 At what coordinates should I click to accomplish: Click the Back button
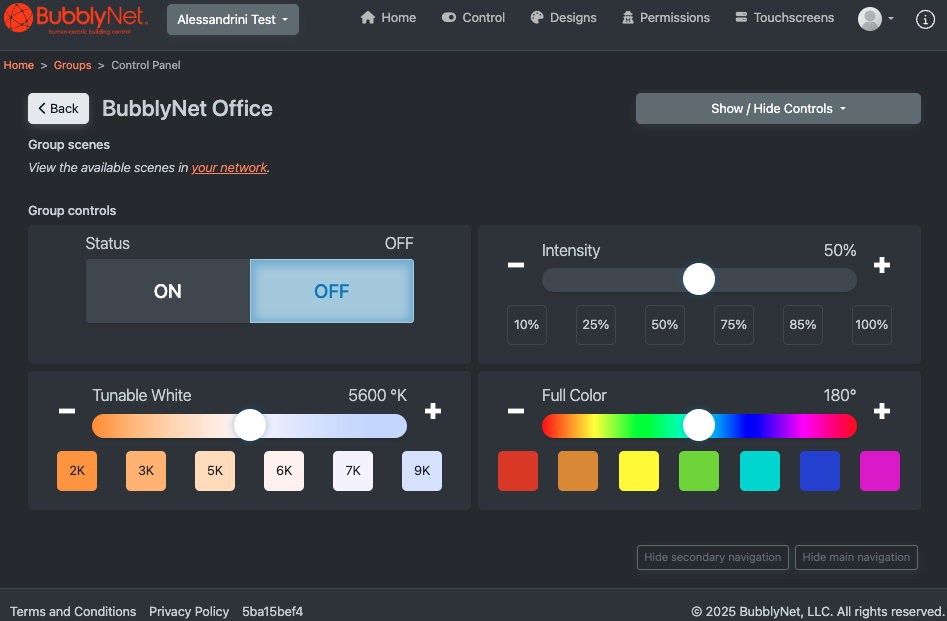click(x=57, y=108)
